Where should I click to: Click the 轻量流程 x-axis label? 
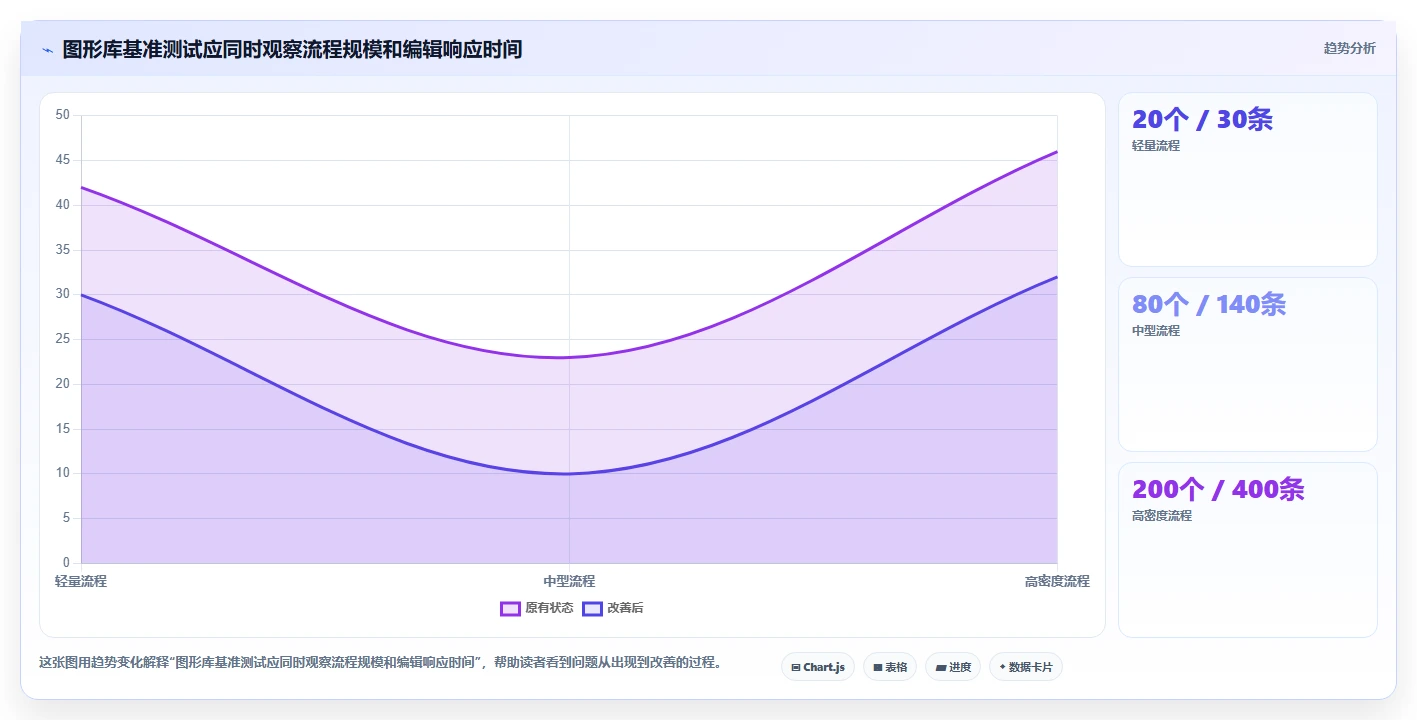coord(81,581)
